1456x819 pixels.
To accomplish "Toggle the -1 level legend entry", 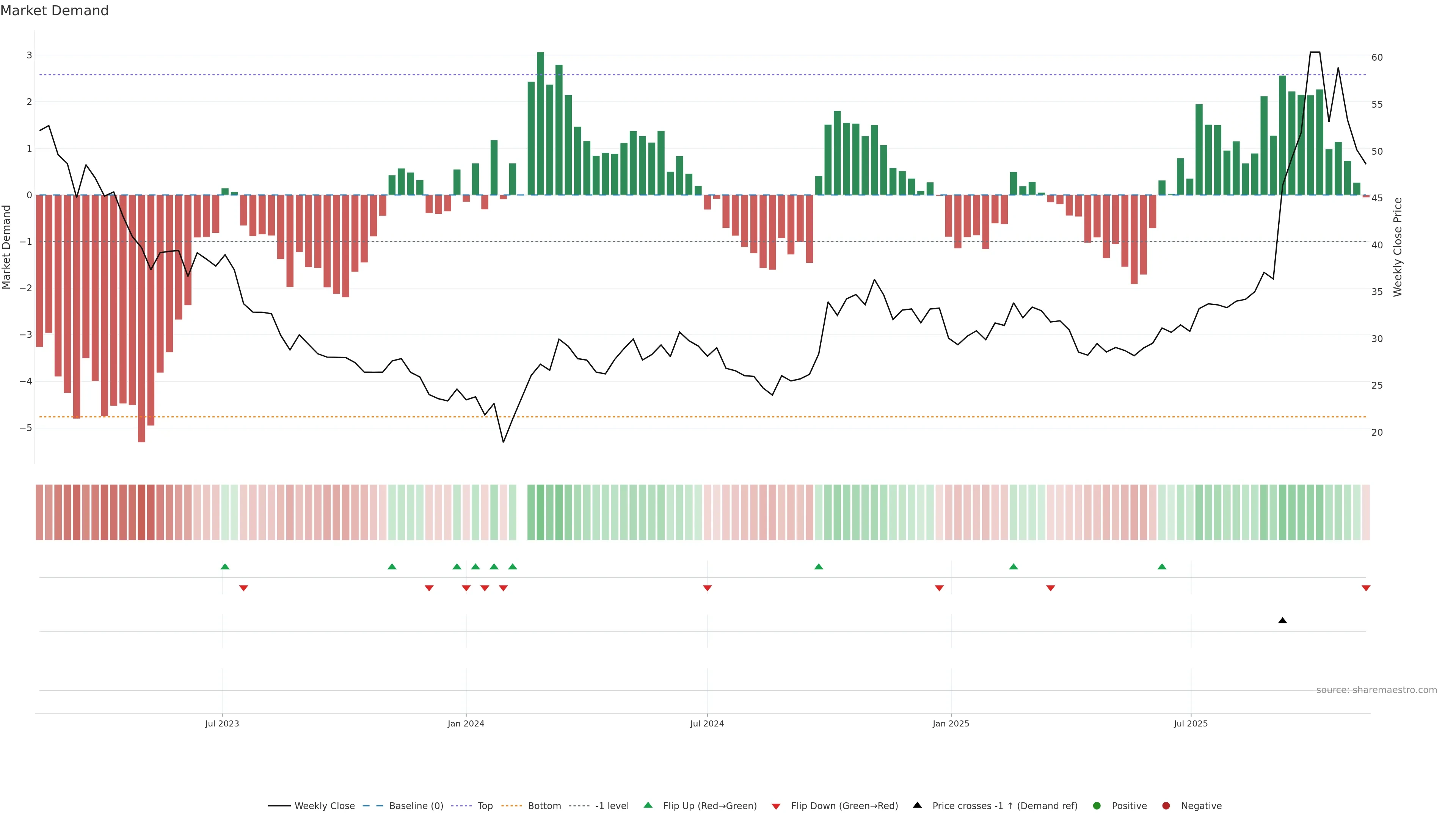I will click(612, 806).
